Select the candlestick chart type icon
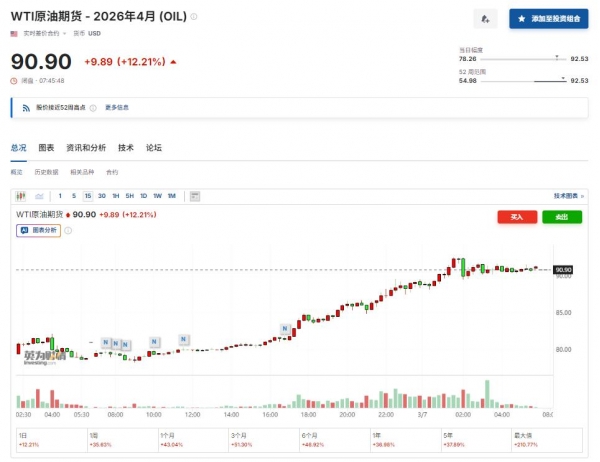Screen dimensions: 600x462 pos(21,196)
